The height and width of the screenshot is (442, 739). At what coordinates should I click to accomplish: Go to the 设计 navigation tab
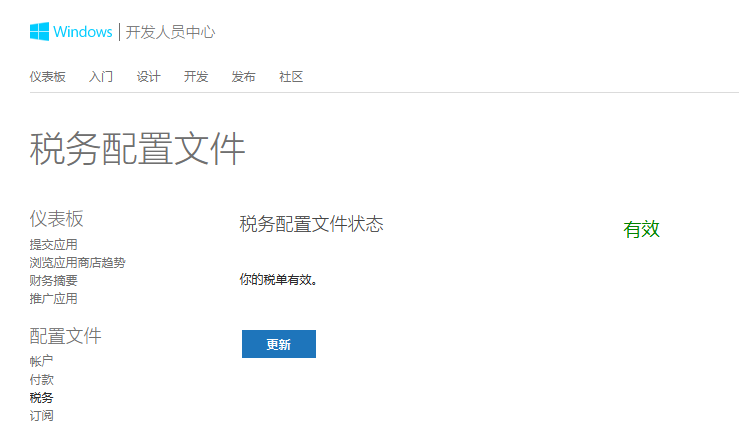coord(148,77)
